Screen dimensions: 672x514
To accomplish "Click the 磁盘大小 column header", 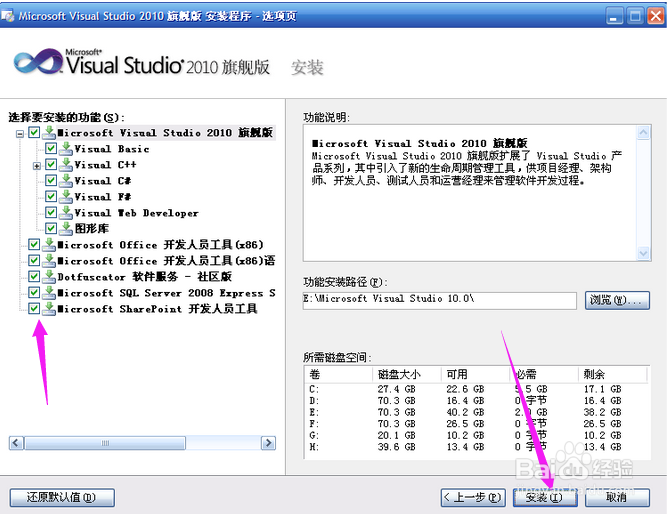I will click(407, 374).
